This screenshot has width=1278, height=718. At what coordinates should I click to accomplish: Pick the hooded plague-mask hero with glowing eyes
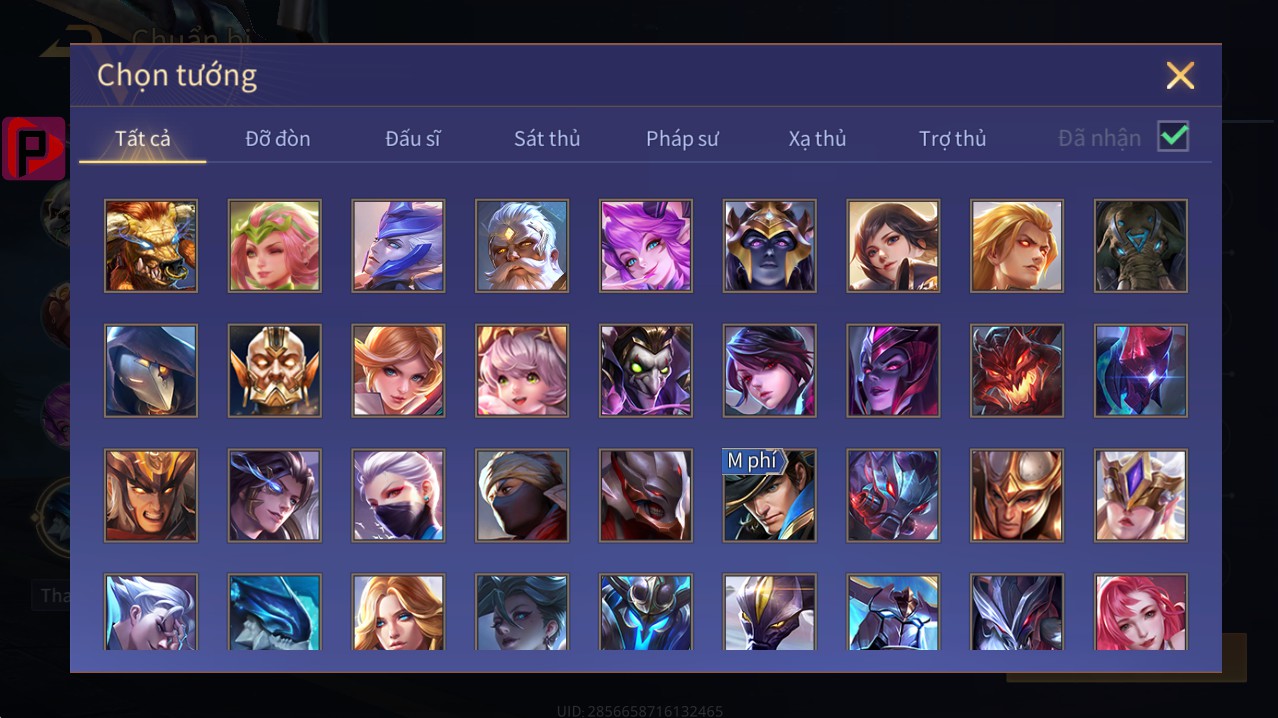151,371
